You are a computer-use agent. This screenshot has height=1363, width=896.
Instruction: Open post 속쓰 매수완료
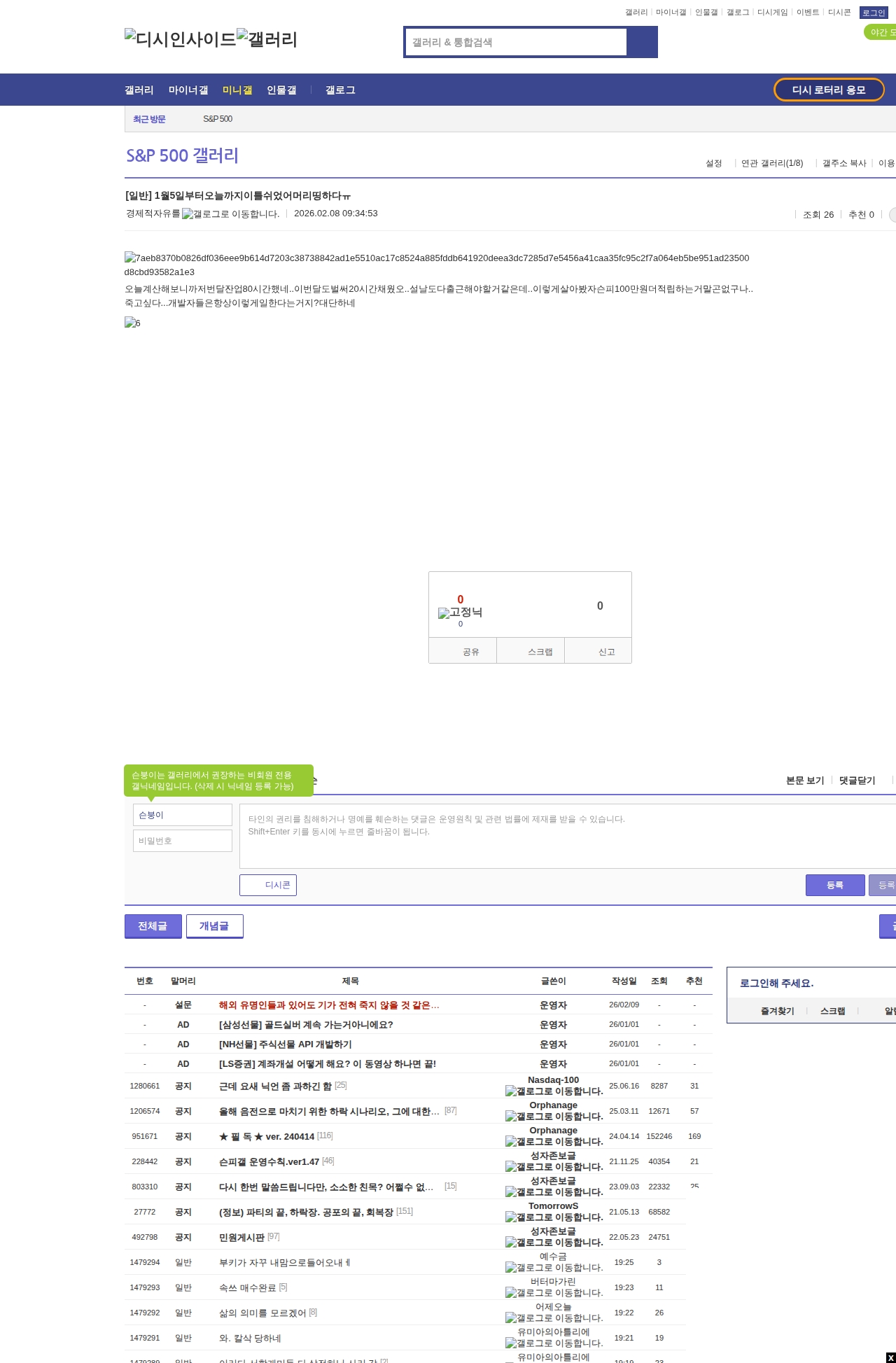(x=248, y=1287)
